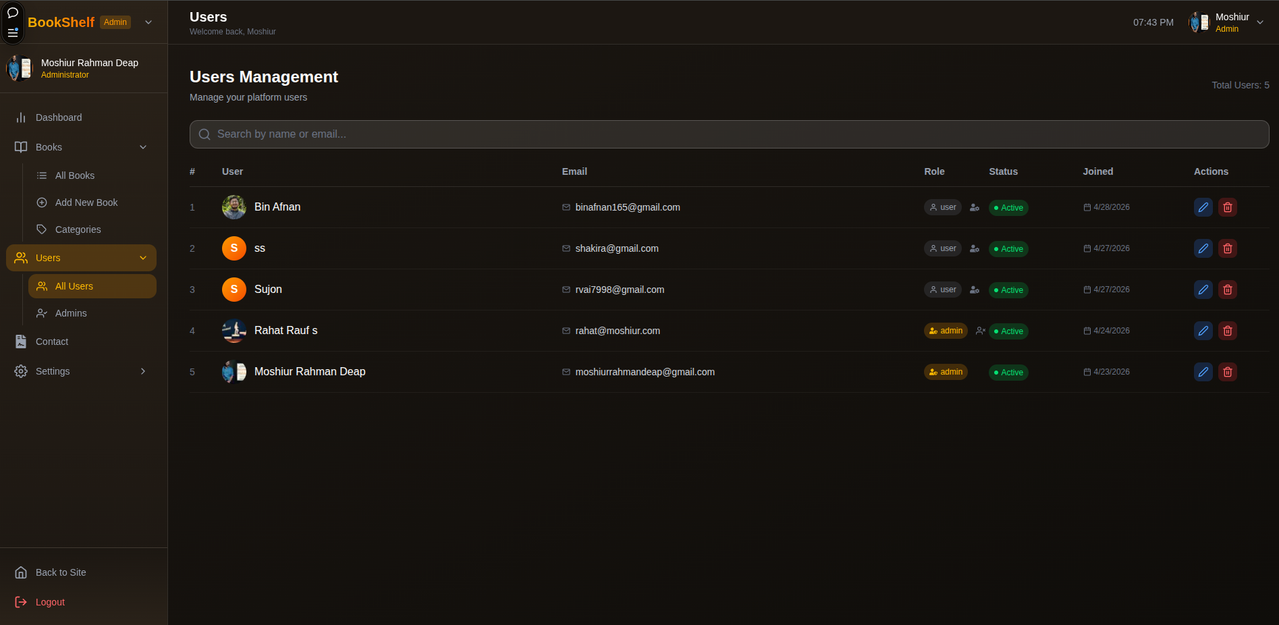Image resolution: width=1279 pixels, height=625 pixels.
Task: Open the Contact sidebar item
Action: click(x=81, y=341)
